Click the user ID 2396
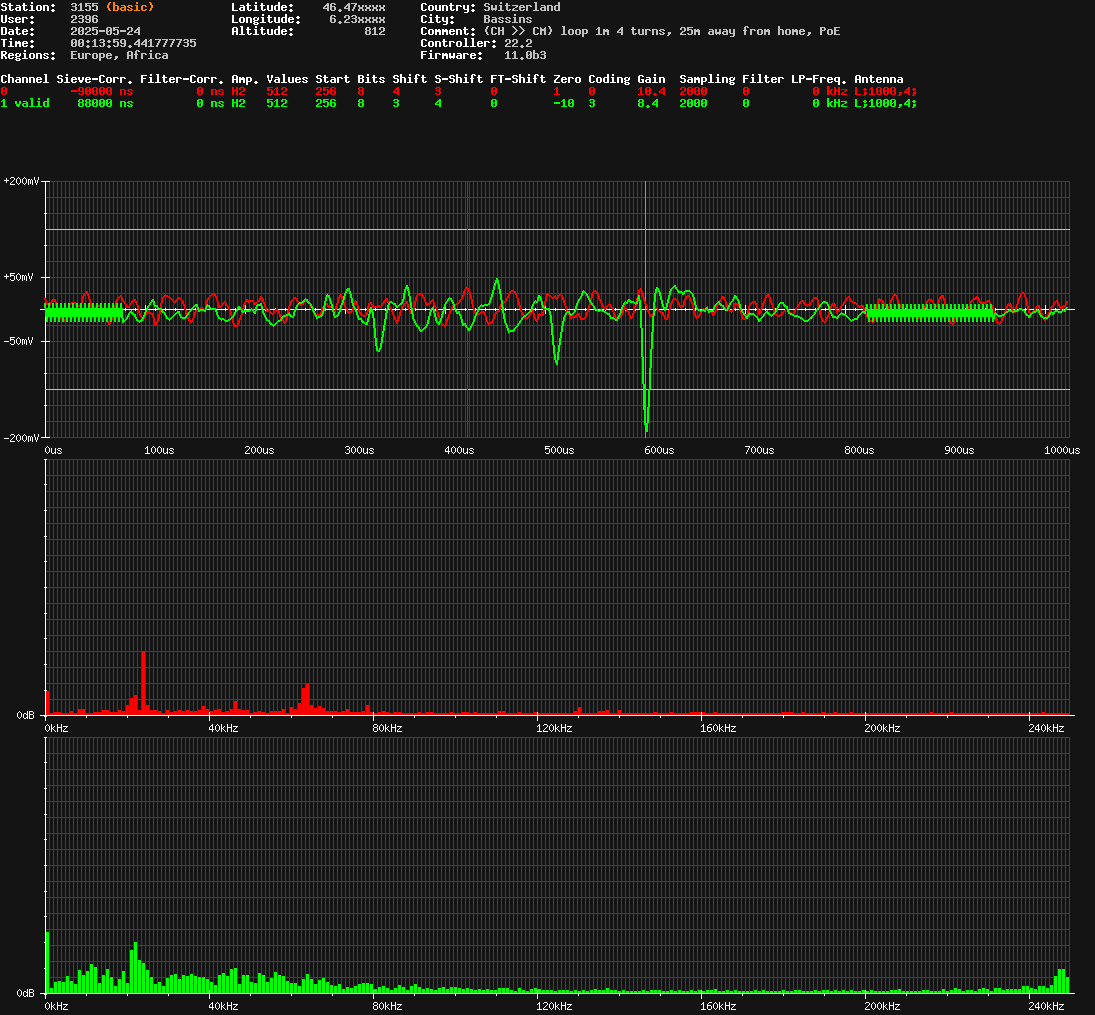This screenshot has width=1095, height=1015. pyautogui.click(x=84, y=19)
